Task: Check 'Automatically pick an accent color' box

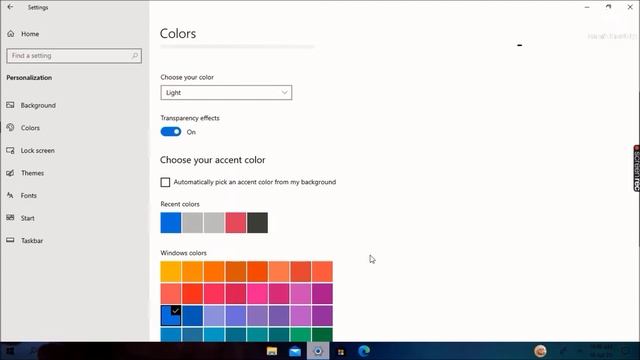Action: click(165, 182)
